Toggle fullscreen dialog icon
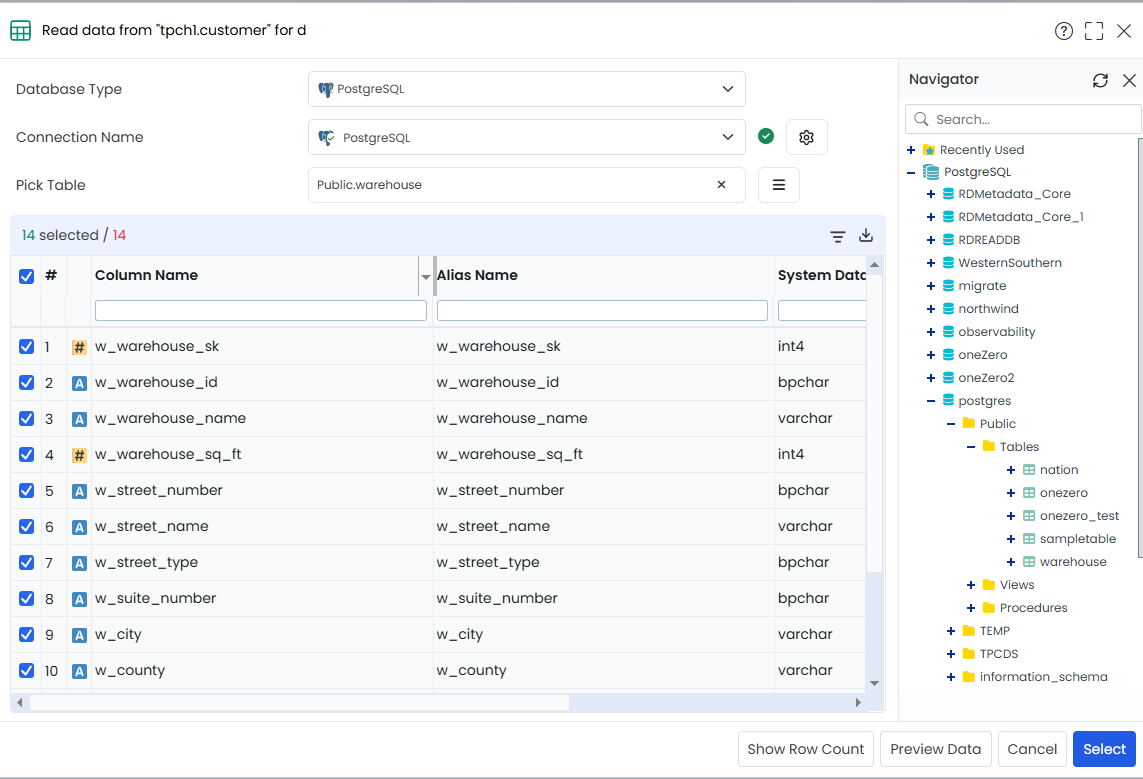The width and height of the screenshot is (1143, 779). coord(1093,31)
